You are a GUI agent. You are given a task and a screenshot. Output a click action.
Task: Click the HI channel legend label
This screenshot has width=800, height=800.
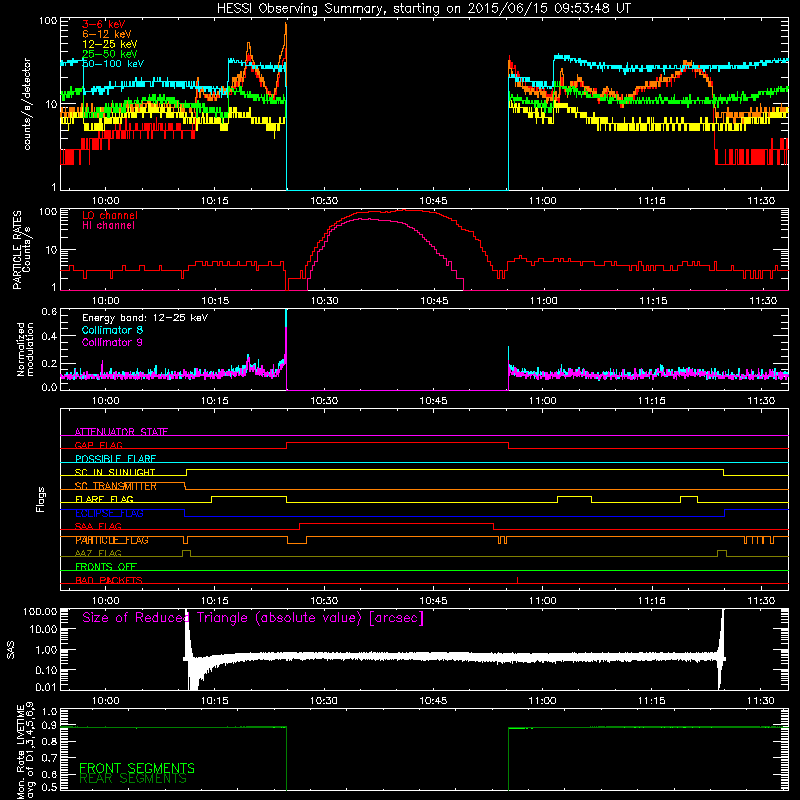(x=108, y=226)
